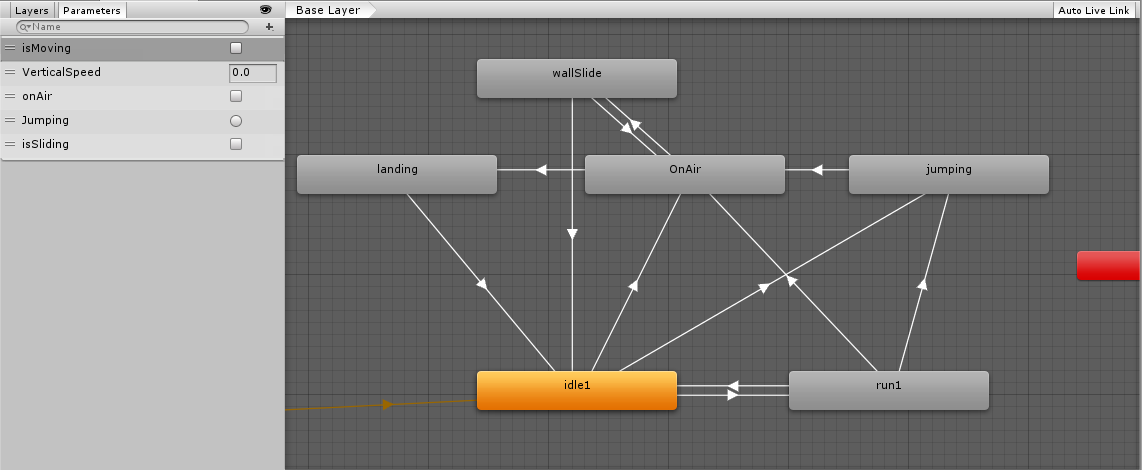Click the idle1 to jumping transition arrow
Screen dimensions: 1142x470
[763, 287]
